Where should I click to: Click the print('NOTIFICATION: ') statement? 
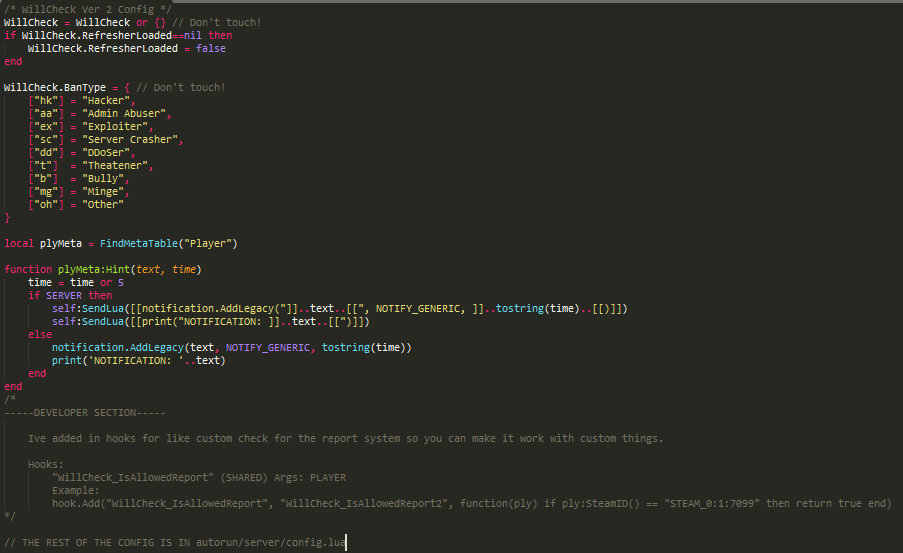[x=138, y=360]
